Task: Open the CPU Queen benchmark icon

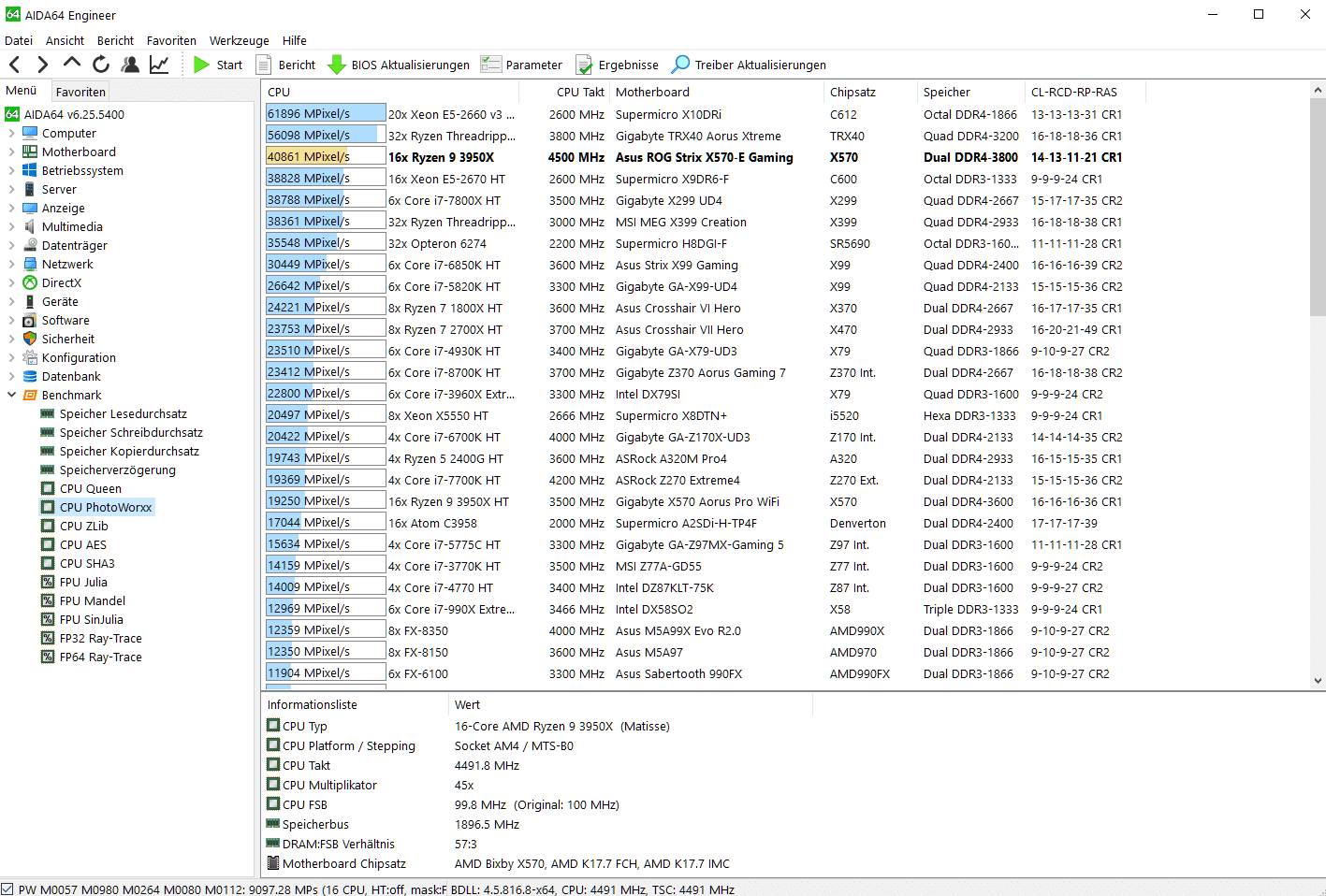Action: 48,488
